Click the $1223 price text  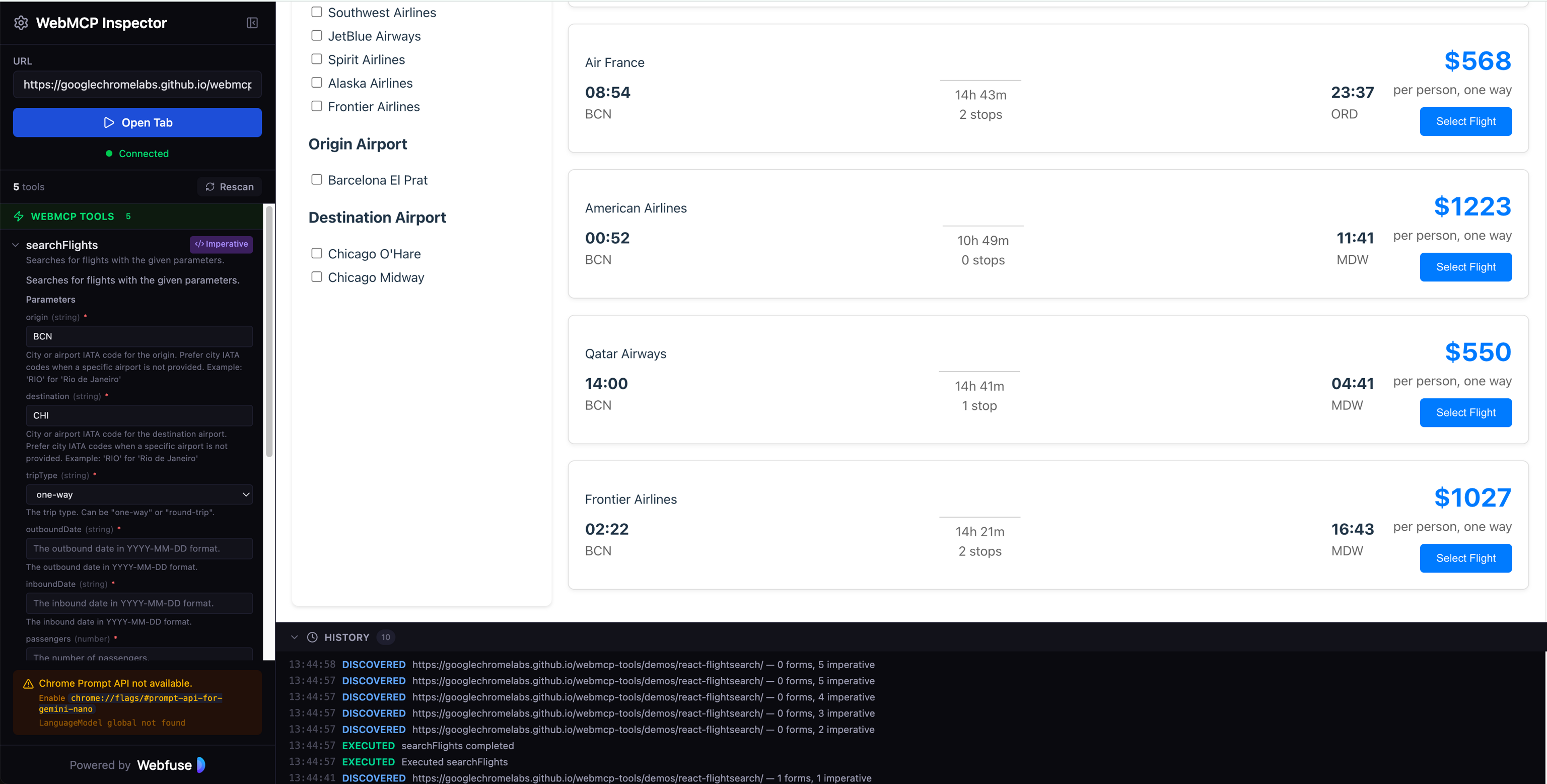tap(1472, 206)
